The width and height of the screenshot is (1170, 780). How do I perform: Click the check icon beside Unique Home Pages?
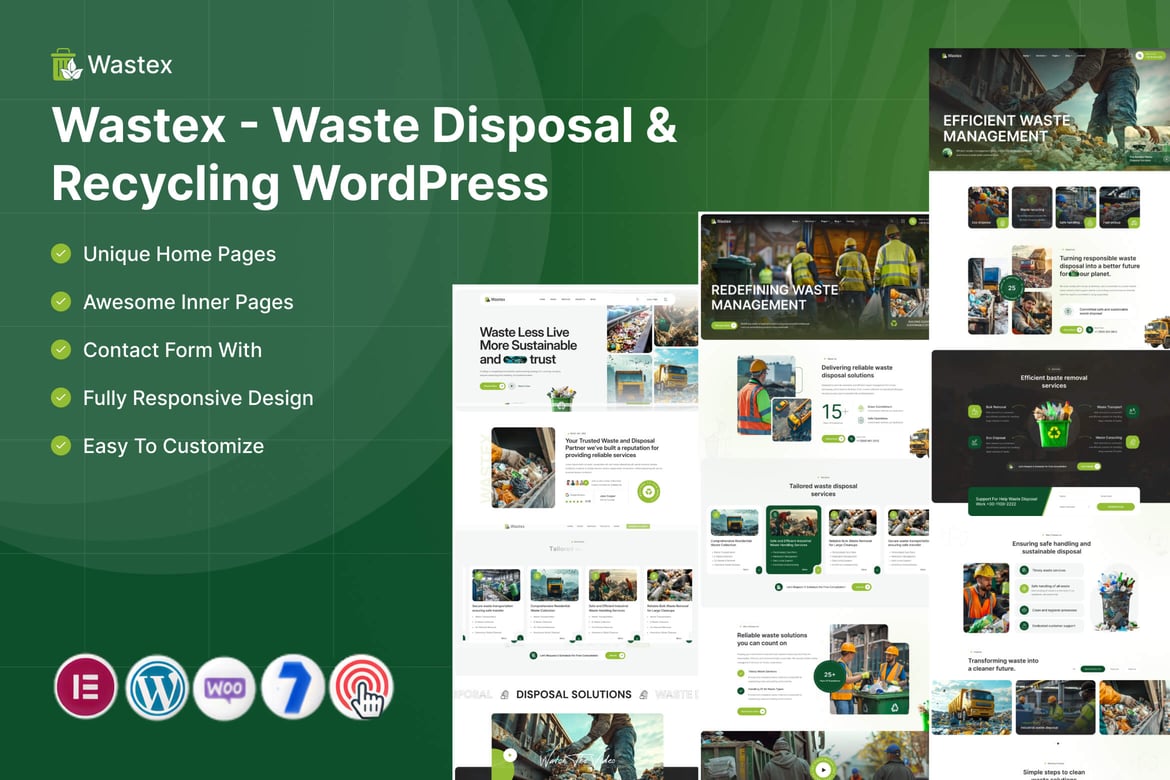(x=61, y=253)
